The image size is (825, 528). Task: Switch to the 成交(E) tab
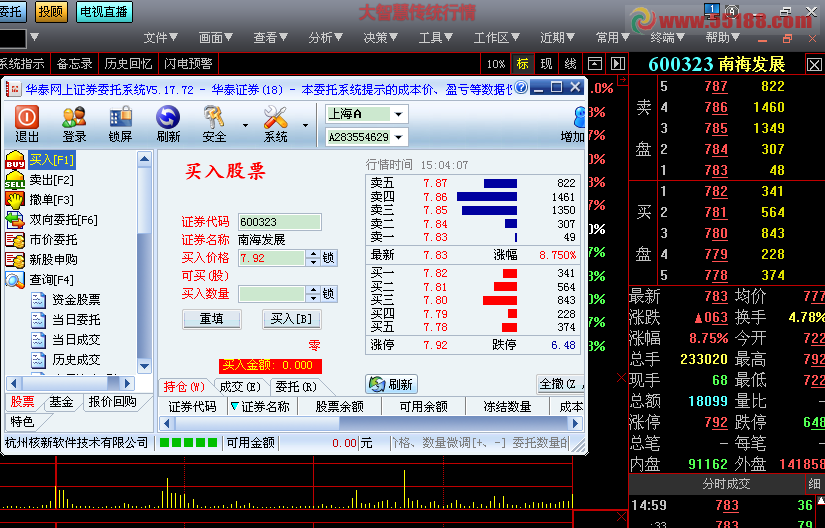coord(239,387)
